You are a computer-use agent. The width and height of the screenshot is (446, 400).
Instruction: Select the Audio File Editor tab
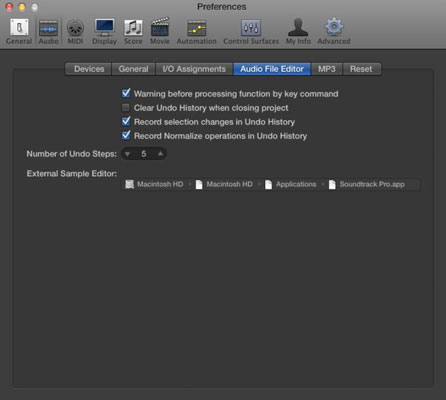(272, 69)
